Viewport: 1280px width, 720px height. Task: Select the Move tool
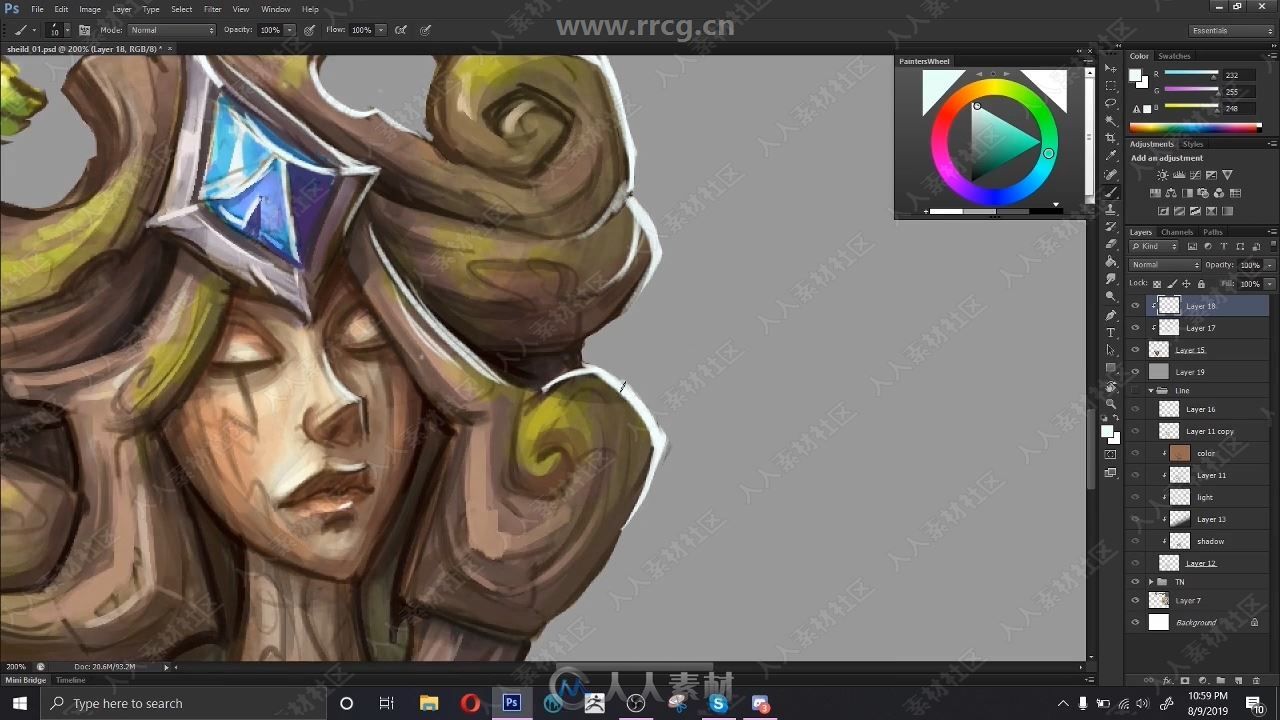1111,68
